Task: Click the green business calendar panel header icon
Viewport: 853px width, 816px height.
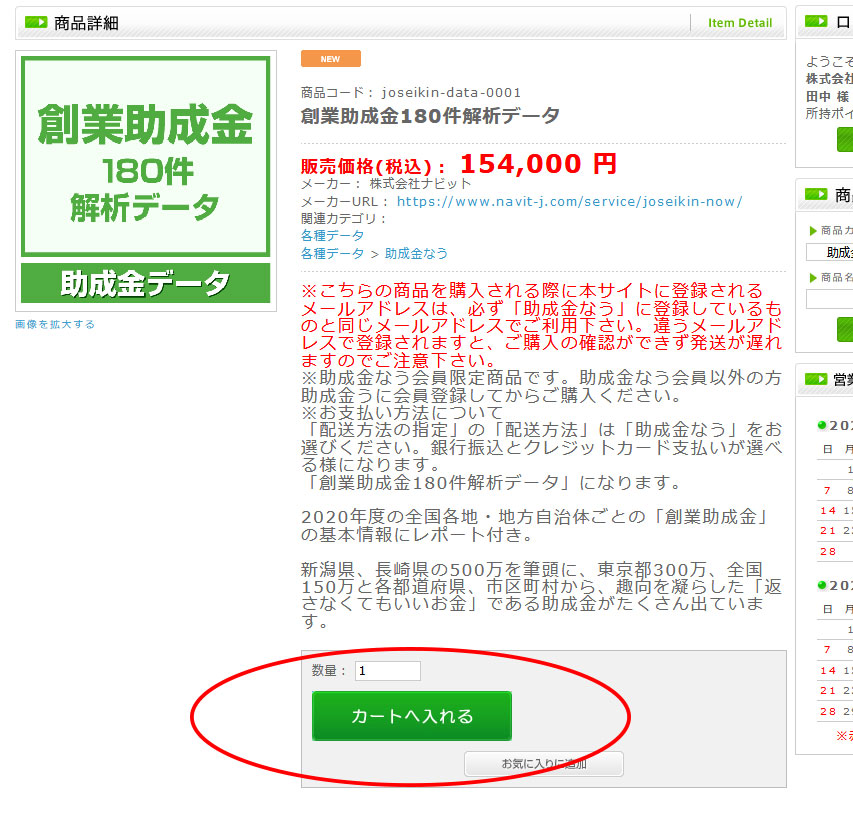Action: point(816,379)
